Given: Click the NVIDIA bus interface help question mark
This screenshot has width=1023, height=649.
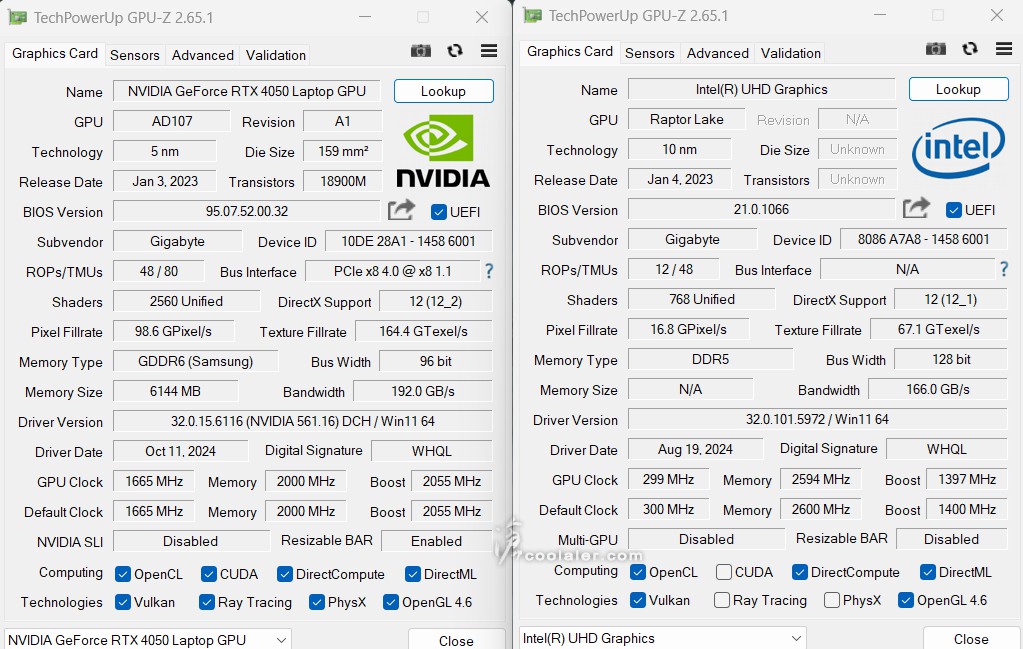Looking at the screenshot, I should pyautogui.click(x=489, y=271).
